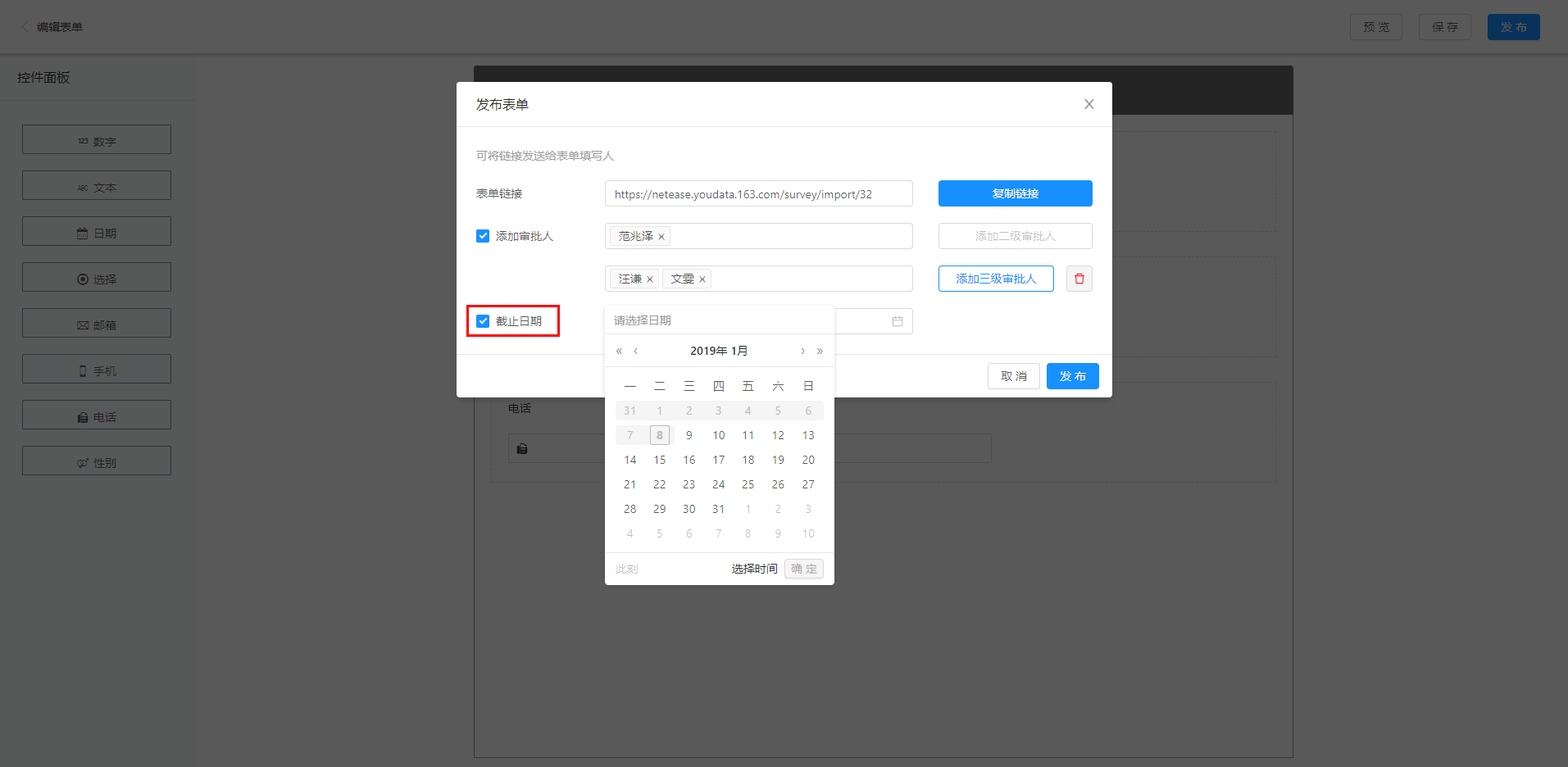1568x767 pixels.
Task: Select January 30 in the calendar
Action: pos(689,509)
